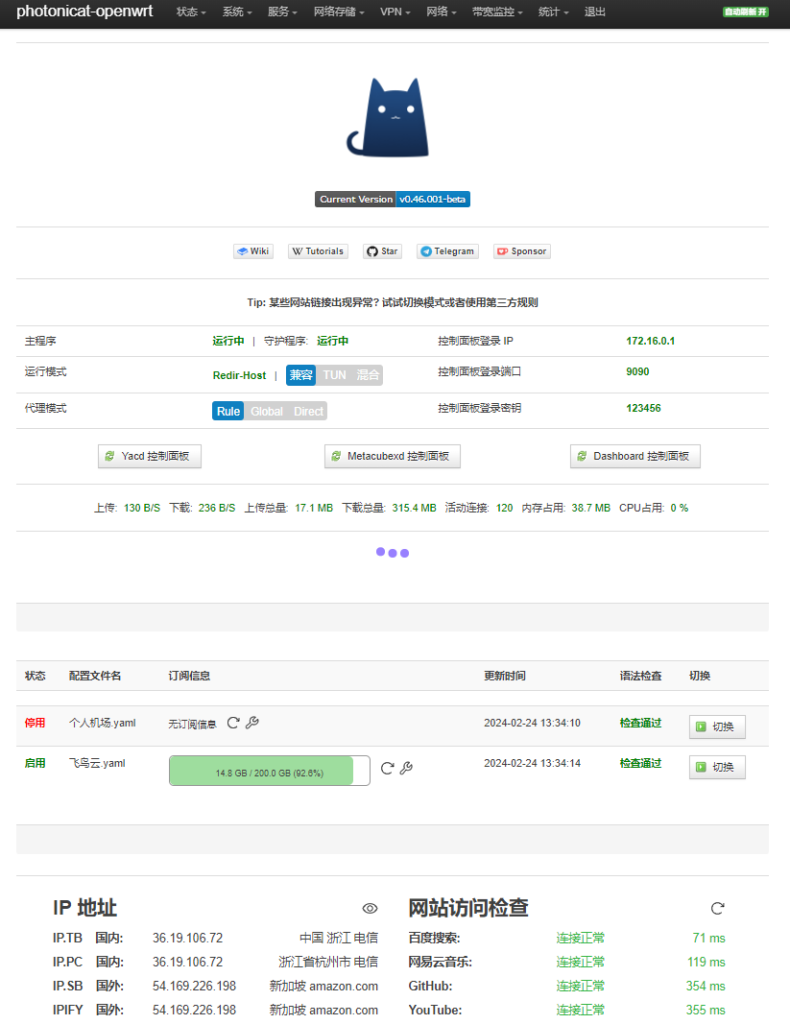Image resolution: width=790 pixels, height=1024 pixels.
Task: Click the wrench icon for 飞鸟云.yaml
Action: coord(407,768)
